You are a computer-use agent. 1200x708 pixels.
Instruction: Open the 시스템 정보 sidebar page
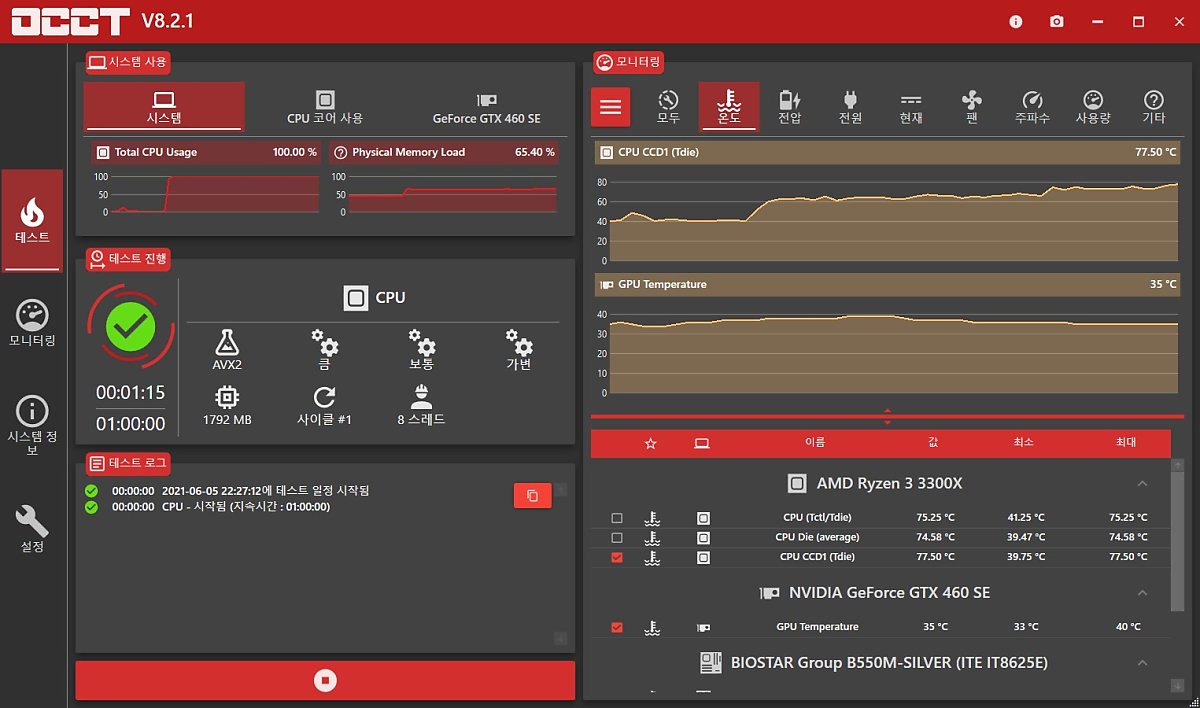(32, 426)
